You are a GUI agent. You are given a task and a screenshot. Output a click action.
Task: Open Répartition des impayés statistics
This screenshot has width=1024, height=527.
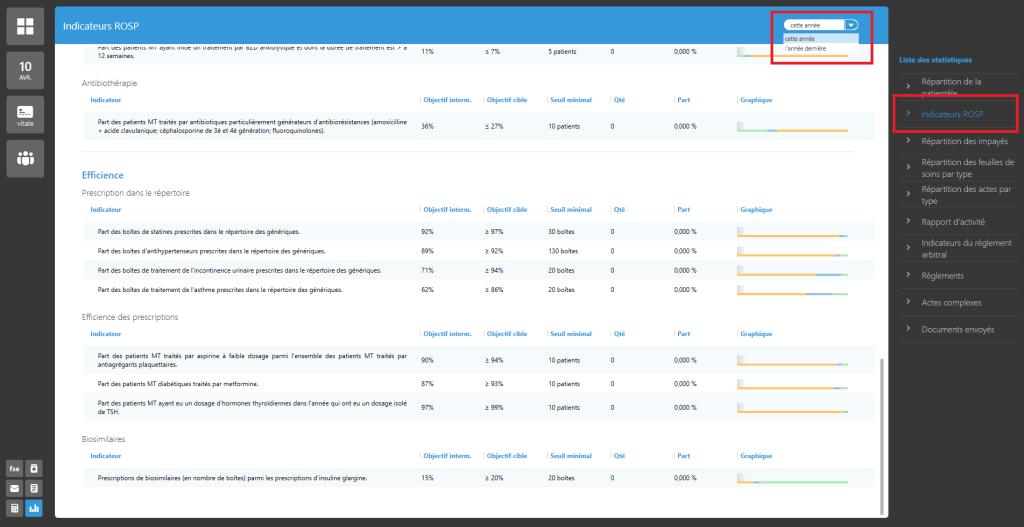[x=964, y=141]
